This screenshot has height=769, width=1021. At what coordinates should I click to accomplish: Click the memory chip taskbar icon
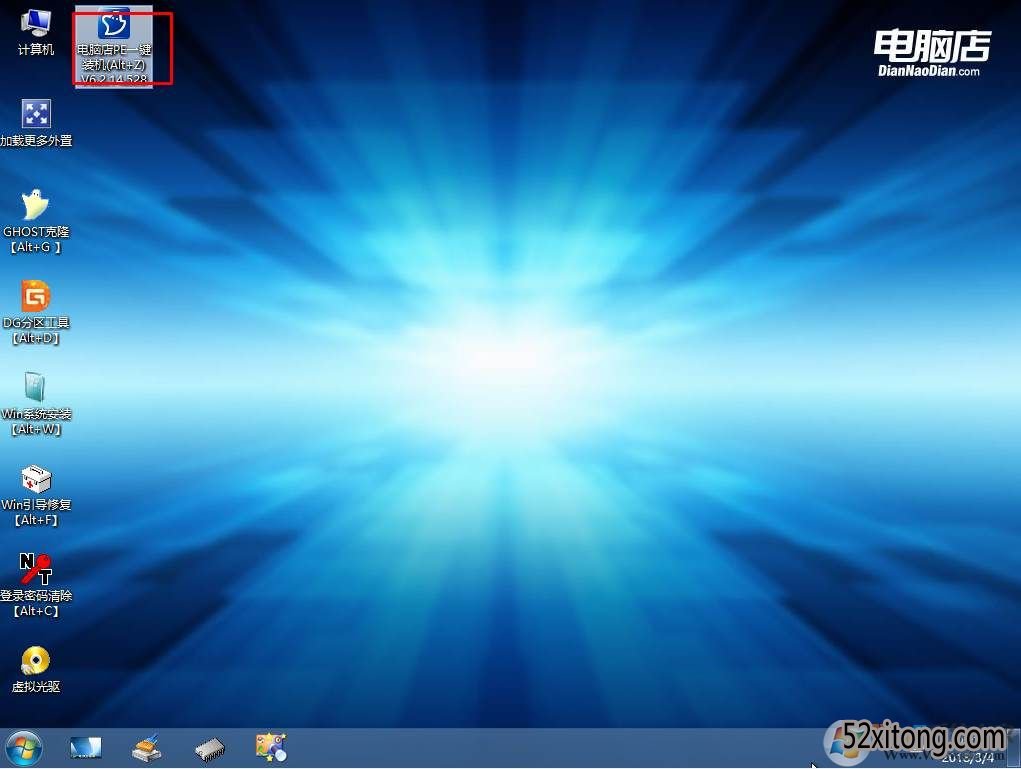point(210,749)
